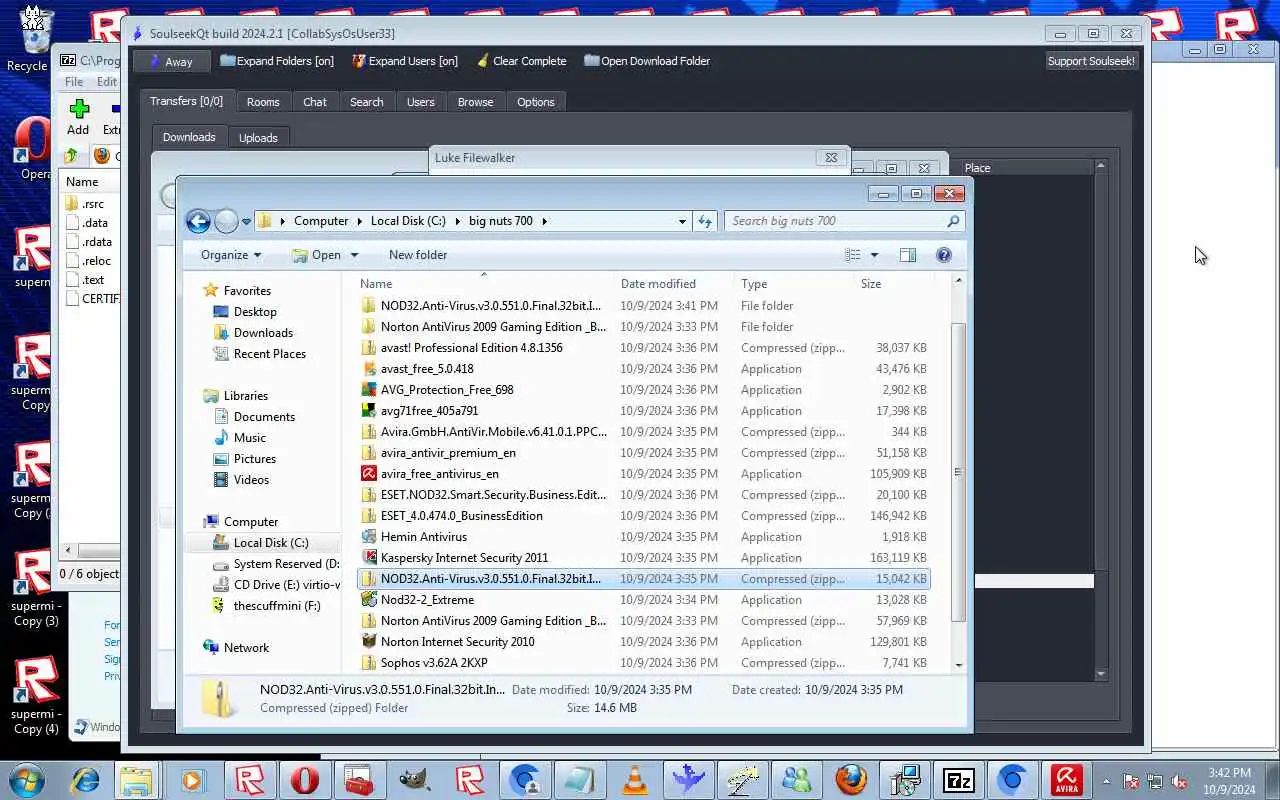Open the Soulseek Search tab

366,102
